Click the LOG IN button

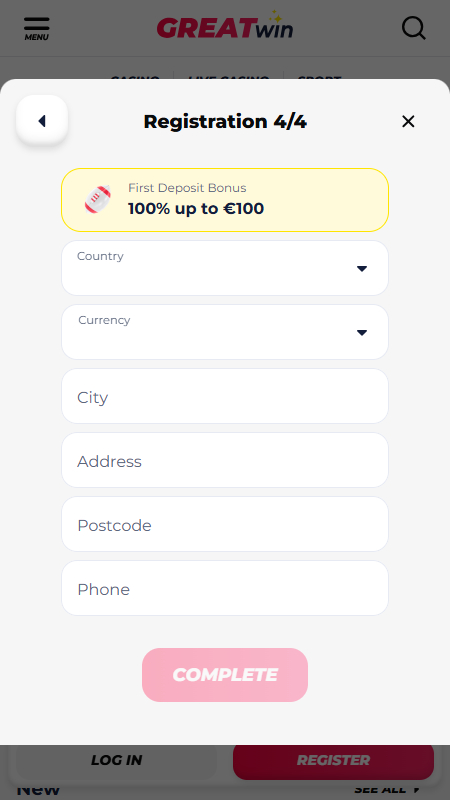pyautogui.click(x=116, y=760)
